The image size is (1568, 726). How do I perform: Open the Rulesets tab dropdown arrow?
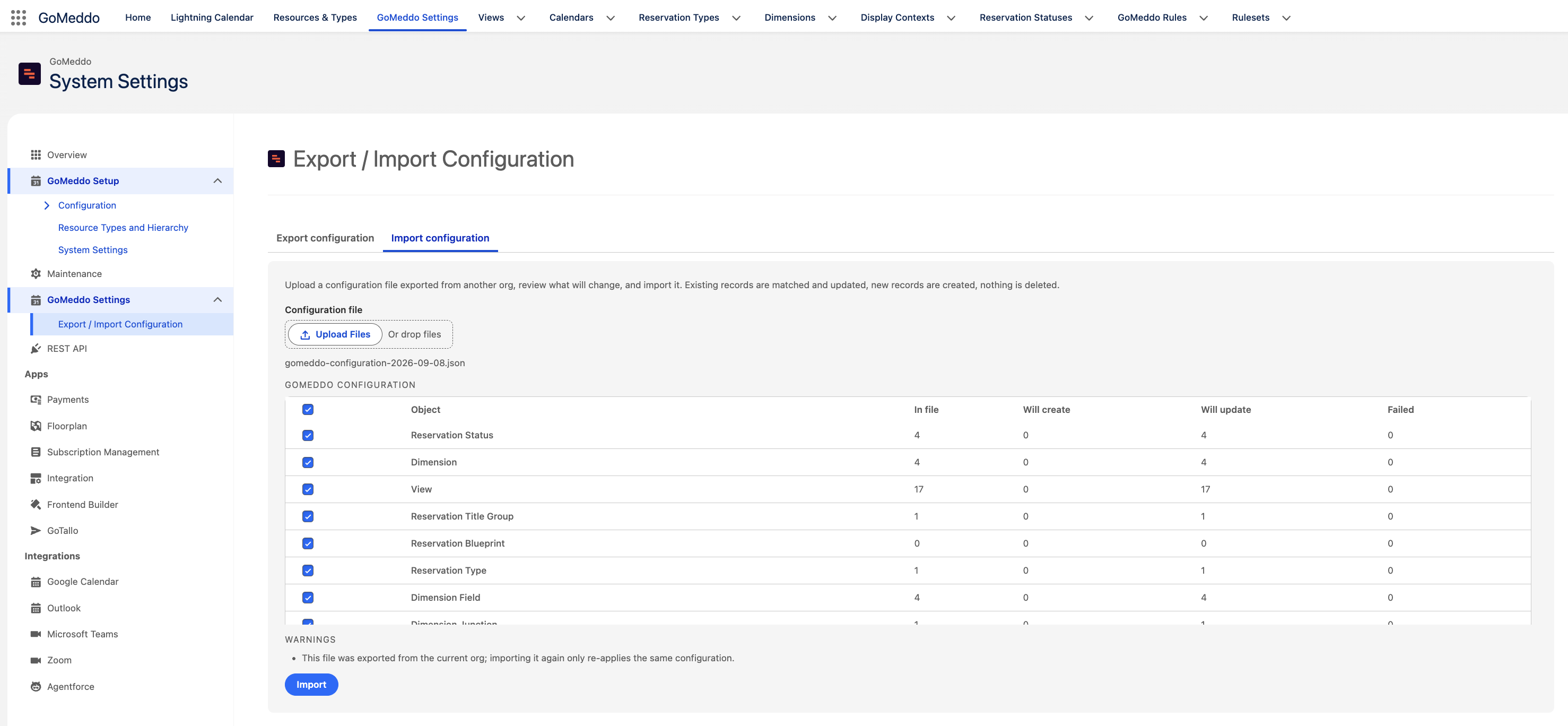tap(1287, 18)
